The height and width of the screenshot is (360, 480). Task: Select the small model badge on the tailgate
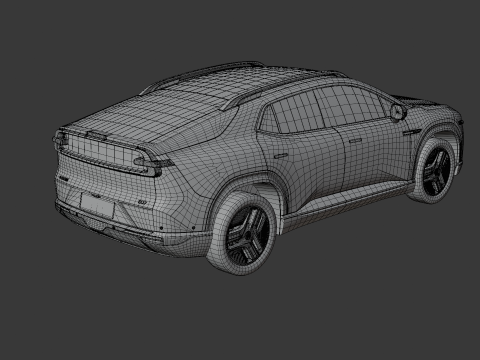pos(142,202)
